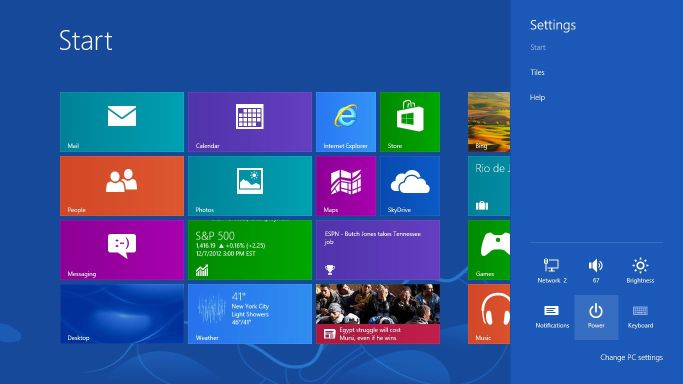Open the S&P 500 finance tile
683x384 pixels.
coord(250,250)
